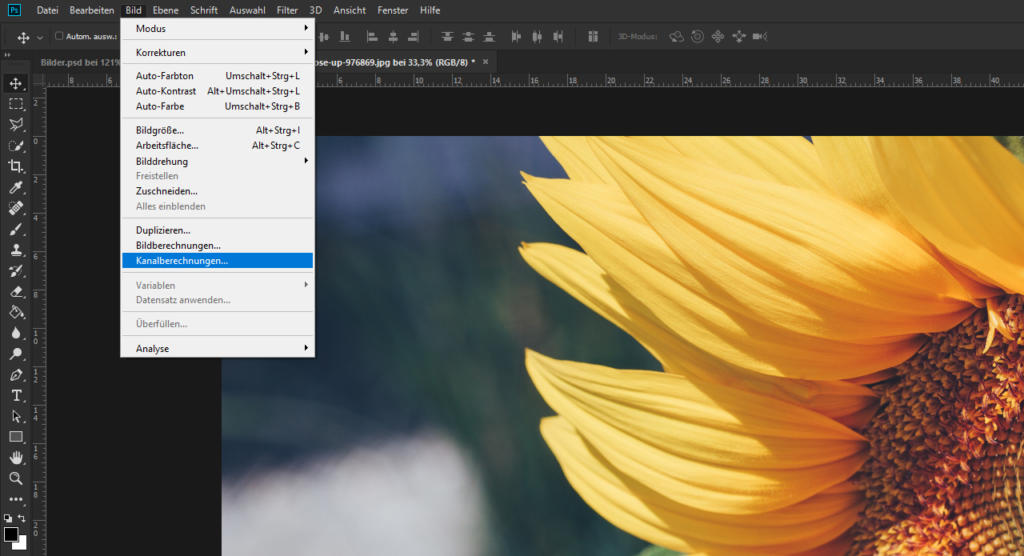1024x556 pixels.
Task: Click the 3D roll object icon
Action: coord(697,37)
